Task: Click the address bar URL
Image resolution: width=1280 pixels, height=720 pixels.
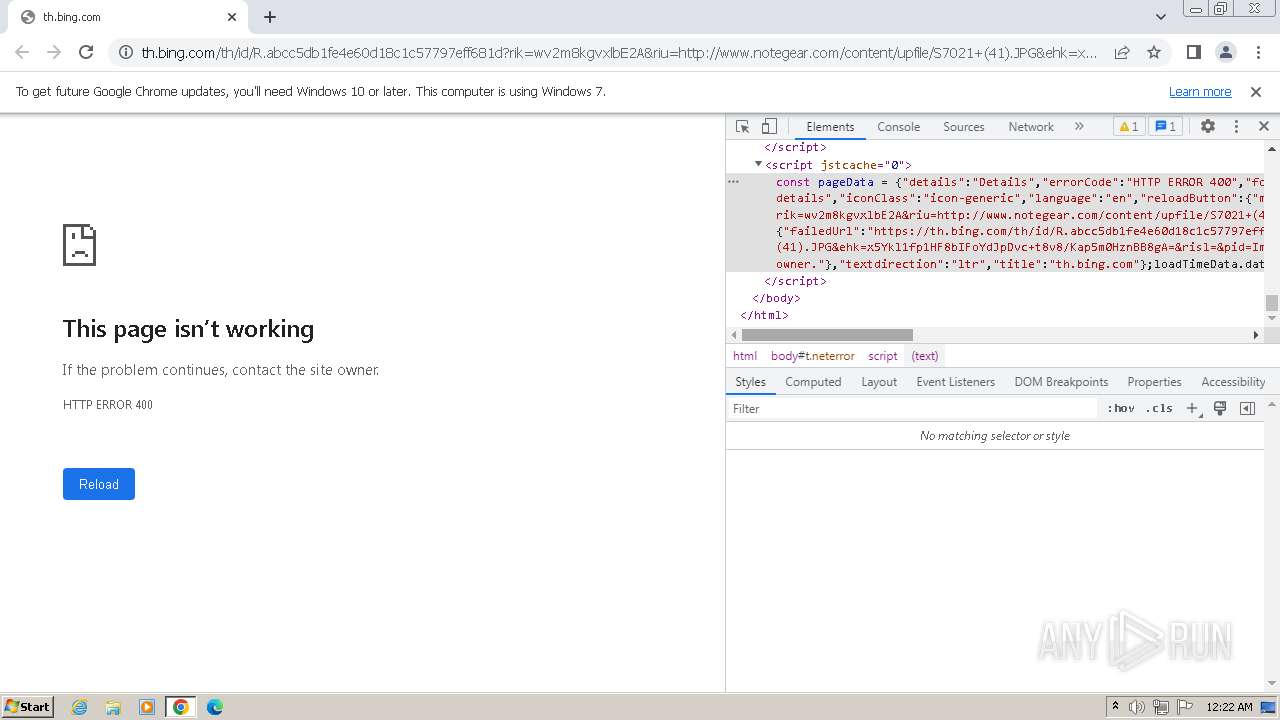Action: click(620, 52)
